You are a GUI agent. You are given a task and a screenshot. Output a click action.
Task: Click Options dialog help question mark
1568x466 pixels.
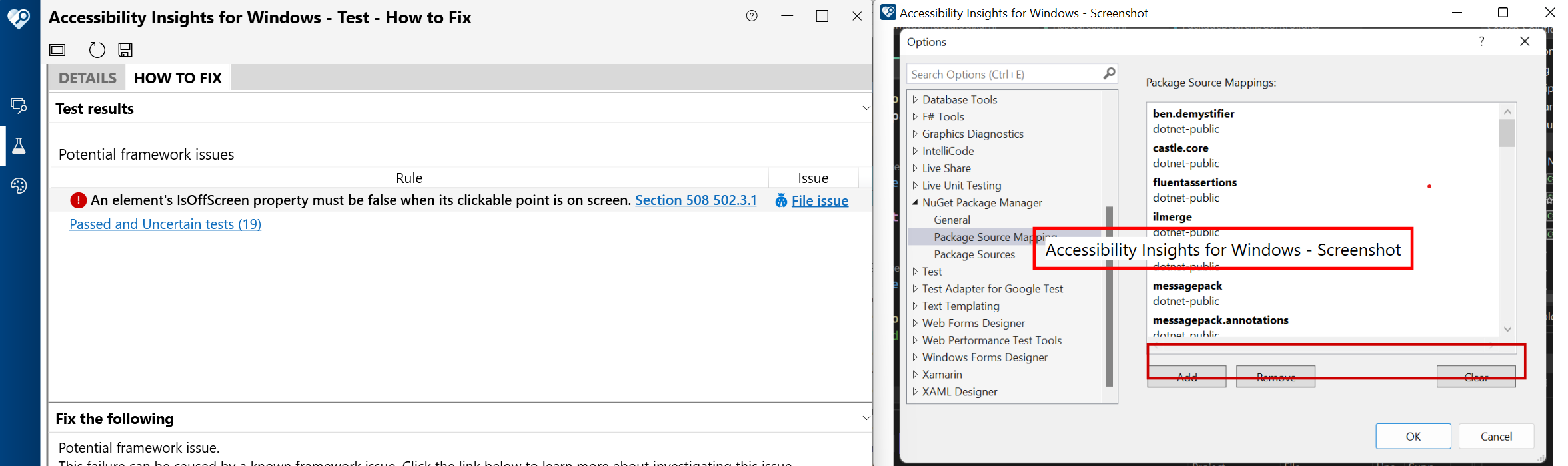[x=1481, y=41]
